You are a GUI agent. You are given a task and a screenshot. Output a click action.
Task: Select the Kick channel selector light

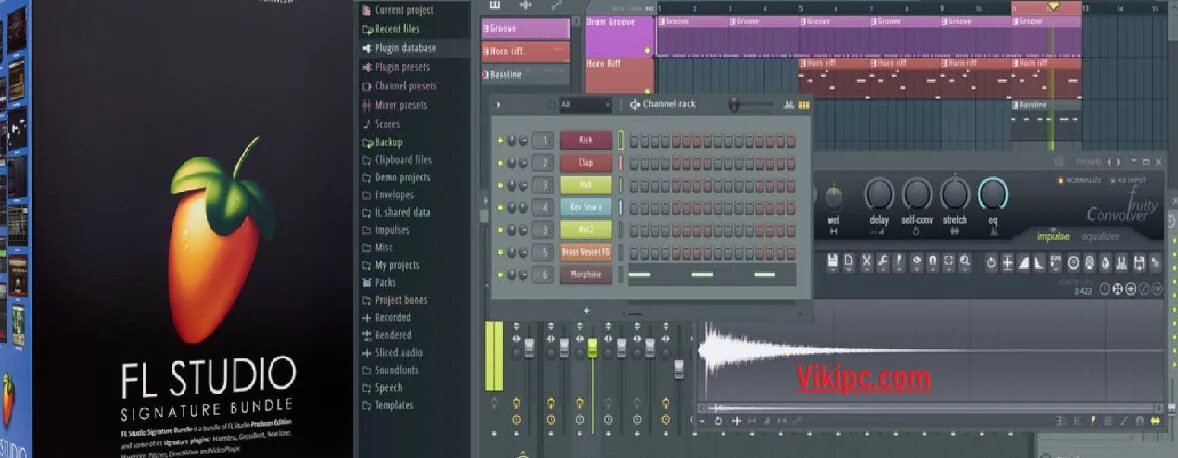click(621, 140)
